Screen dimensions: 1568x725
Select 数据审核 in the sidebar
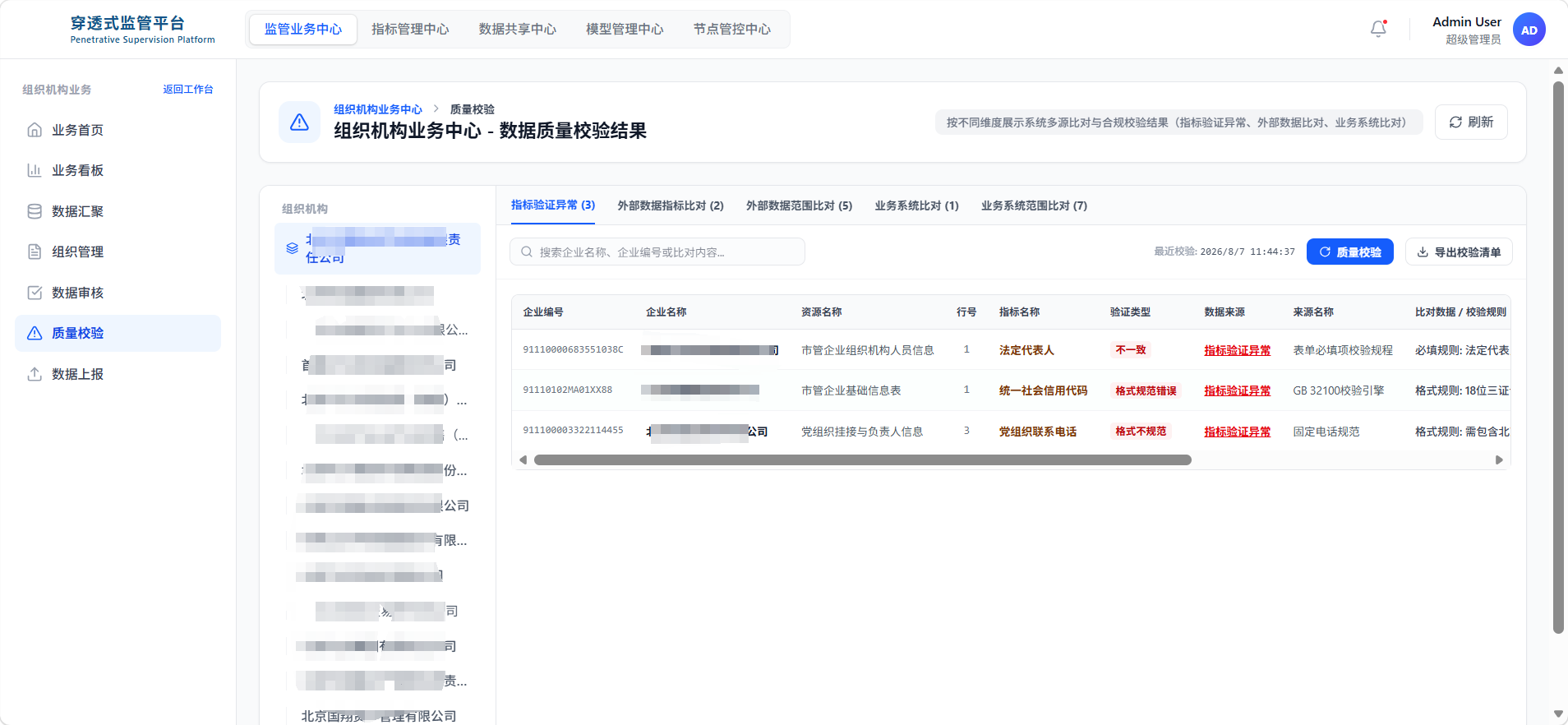click(118, 293)
